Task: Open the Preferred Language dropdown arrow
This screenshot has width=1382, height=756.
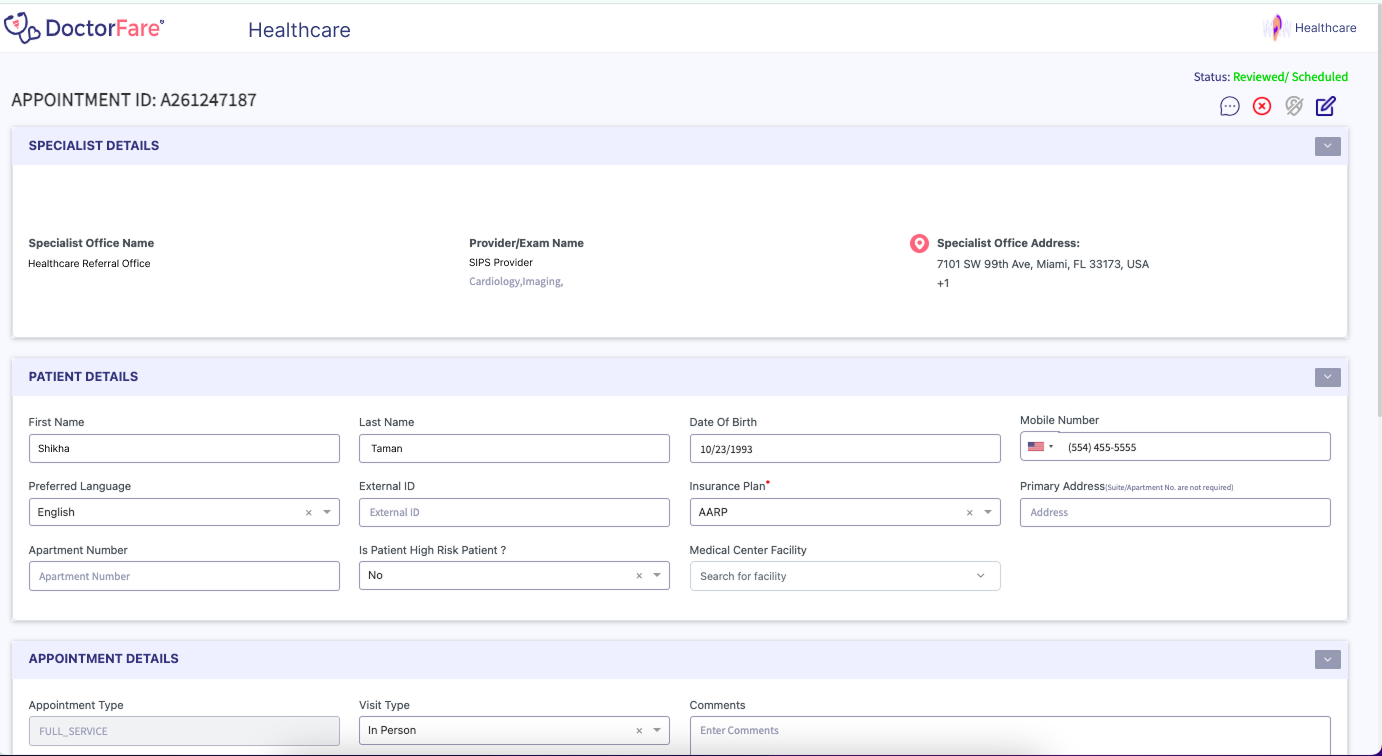Action: coord(326,512)
